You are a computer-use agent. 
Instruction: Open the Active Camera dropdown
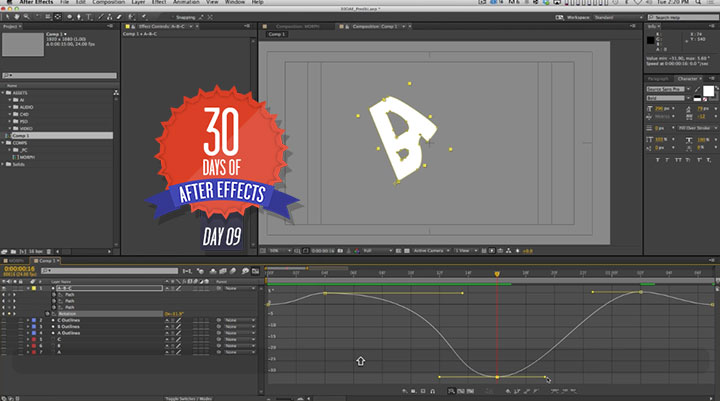click(431, 251)
